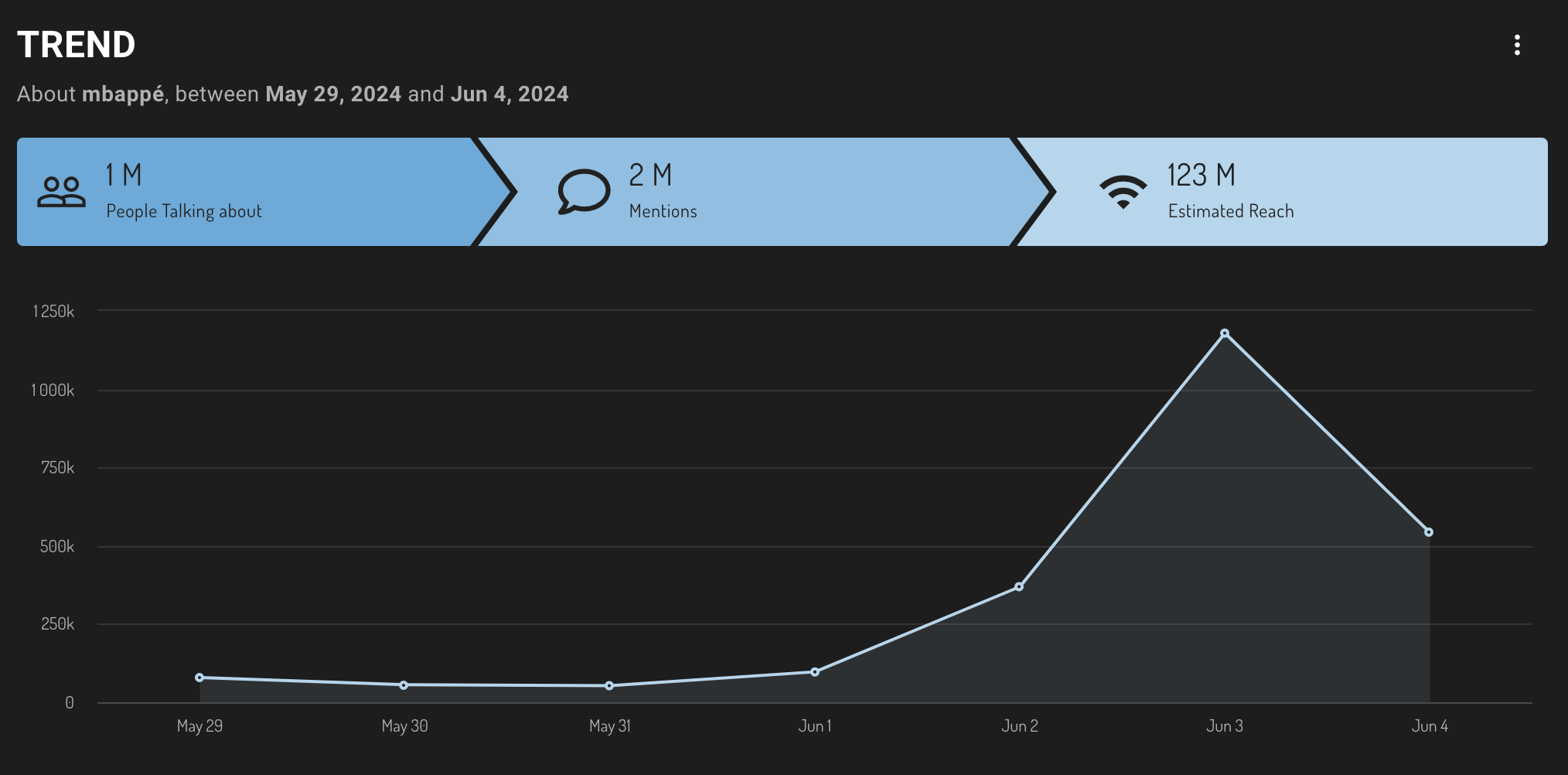This screenshot has height=775, width=1568.
Task: Select the Jun 3 peak data point
Action: (1225, 333)
